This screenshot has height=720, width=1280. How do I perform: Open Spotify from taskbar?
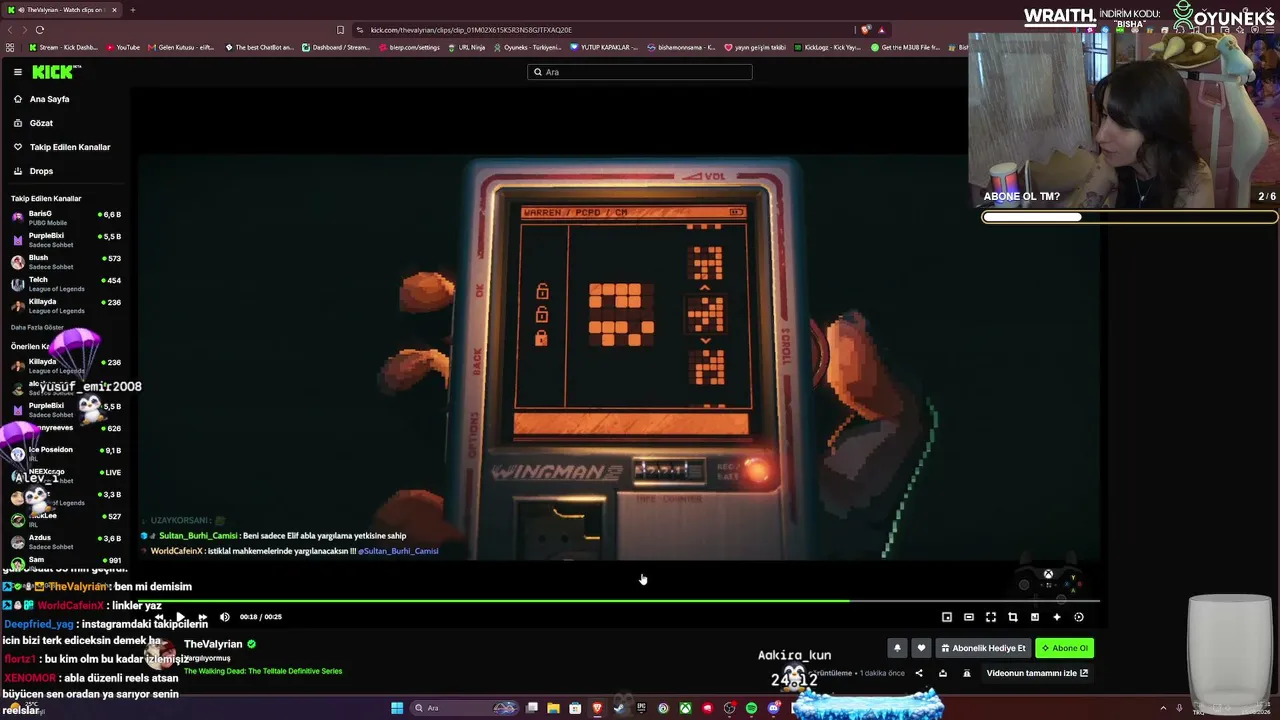click(x=751, y=708)
